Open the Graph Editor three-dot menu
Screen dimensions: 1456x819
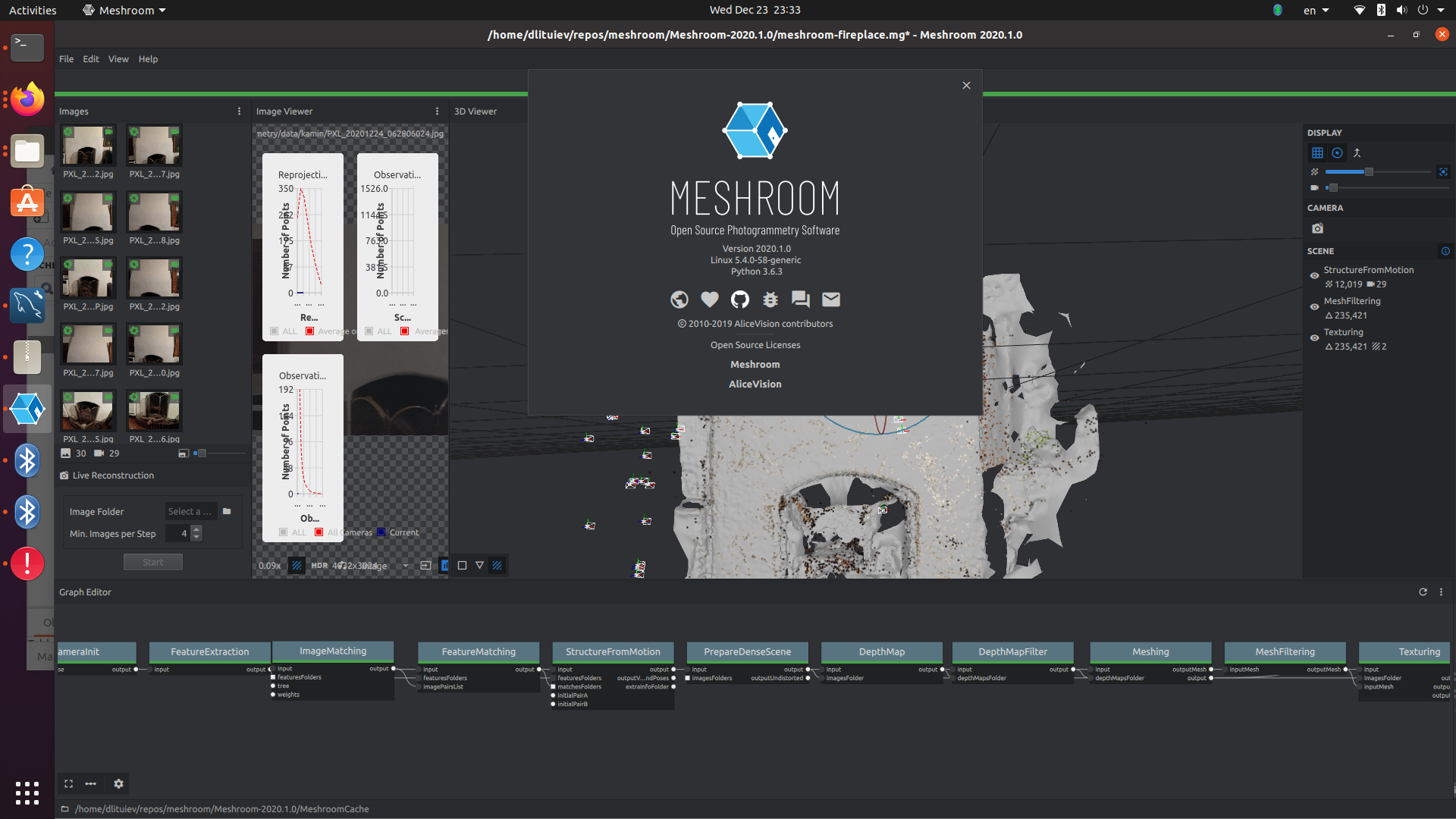click(1442, 592)
